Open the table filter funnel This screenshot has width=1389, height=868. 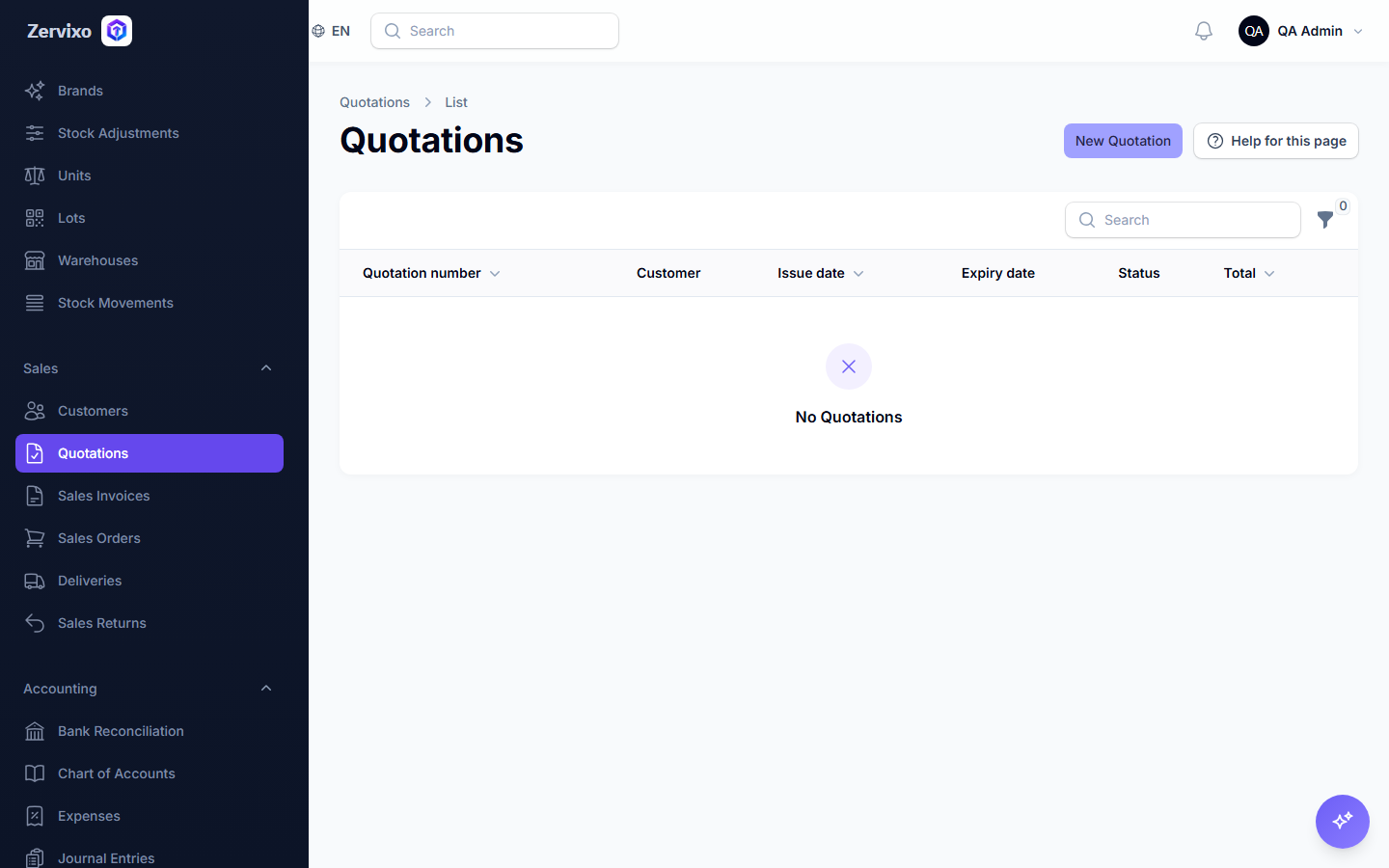(x=1325, y=220)
